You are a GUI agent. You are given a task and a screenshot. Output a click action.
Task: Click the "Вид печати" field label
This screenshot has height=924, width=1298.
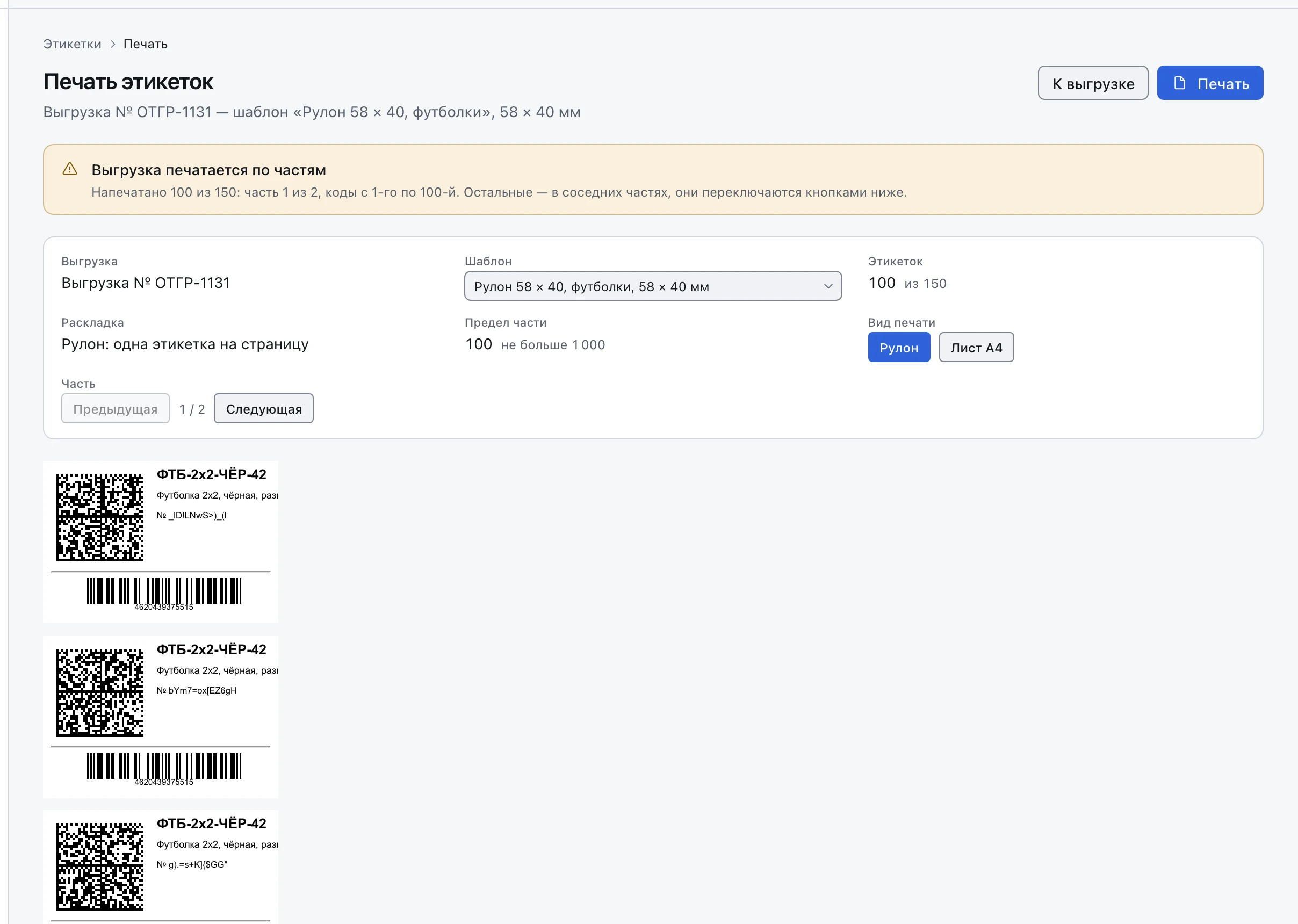(x=902, y=323)
